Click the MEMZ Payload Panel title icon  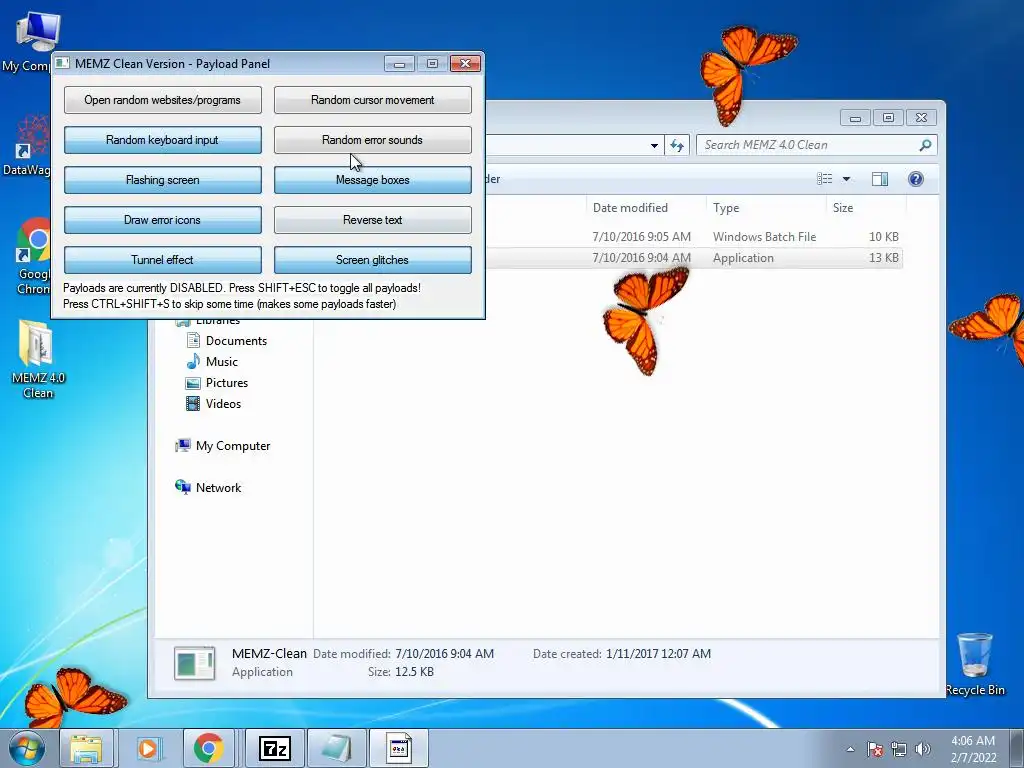(62, 63)
